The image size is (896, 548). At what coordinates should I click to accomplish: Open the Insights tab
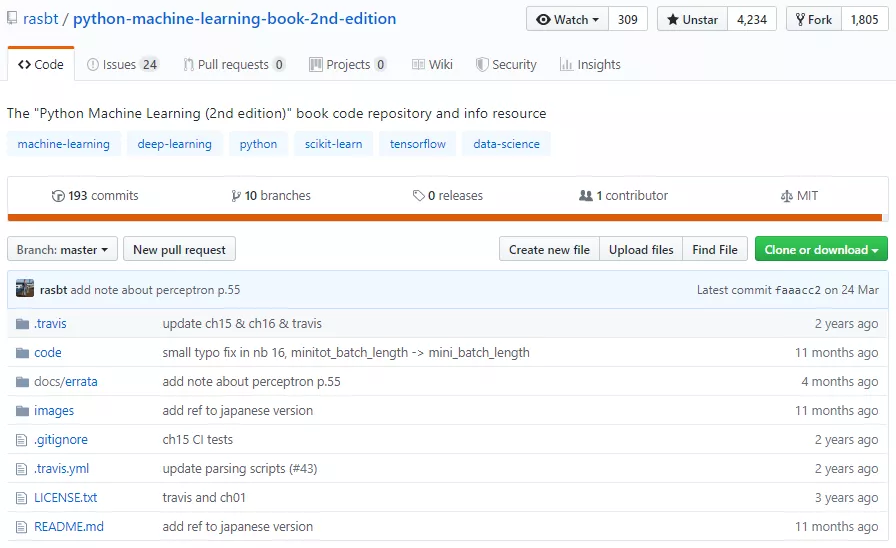[590, 64]
